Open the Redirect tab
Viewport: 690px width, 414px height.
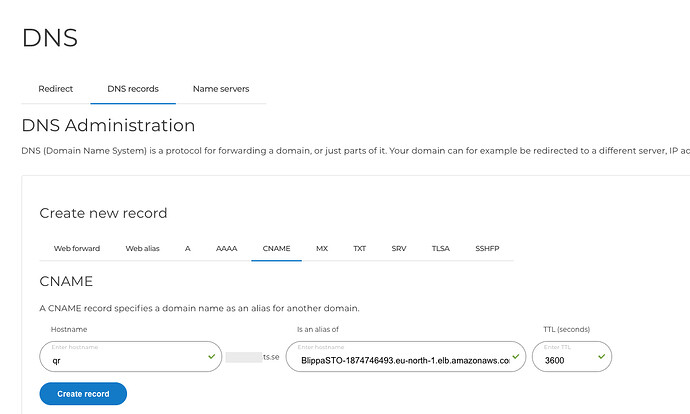click(x=55, y=89)
